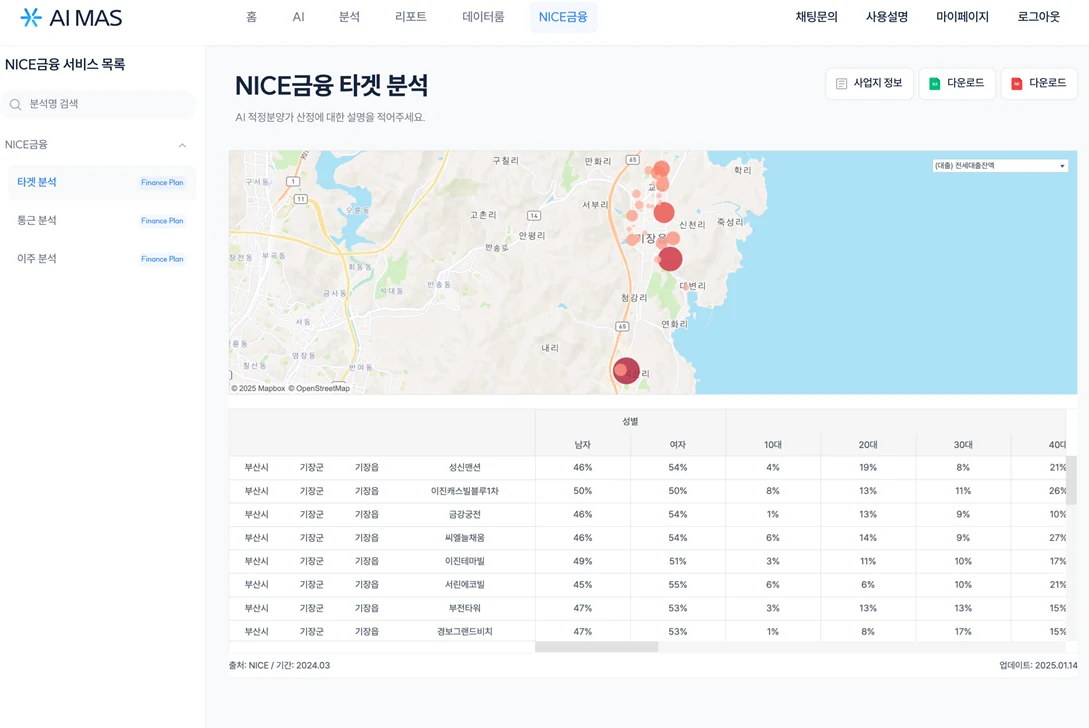
Task: Open the 리포트 menu item
Action: tap(410, 17)
